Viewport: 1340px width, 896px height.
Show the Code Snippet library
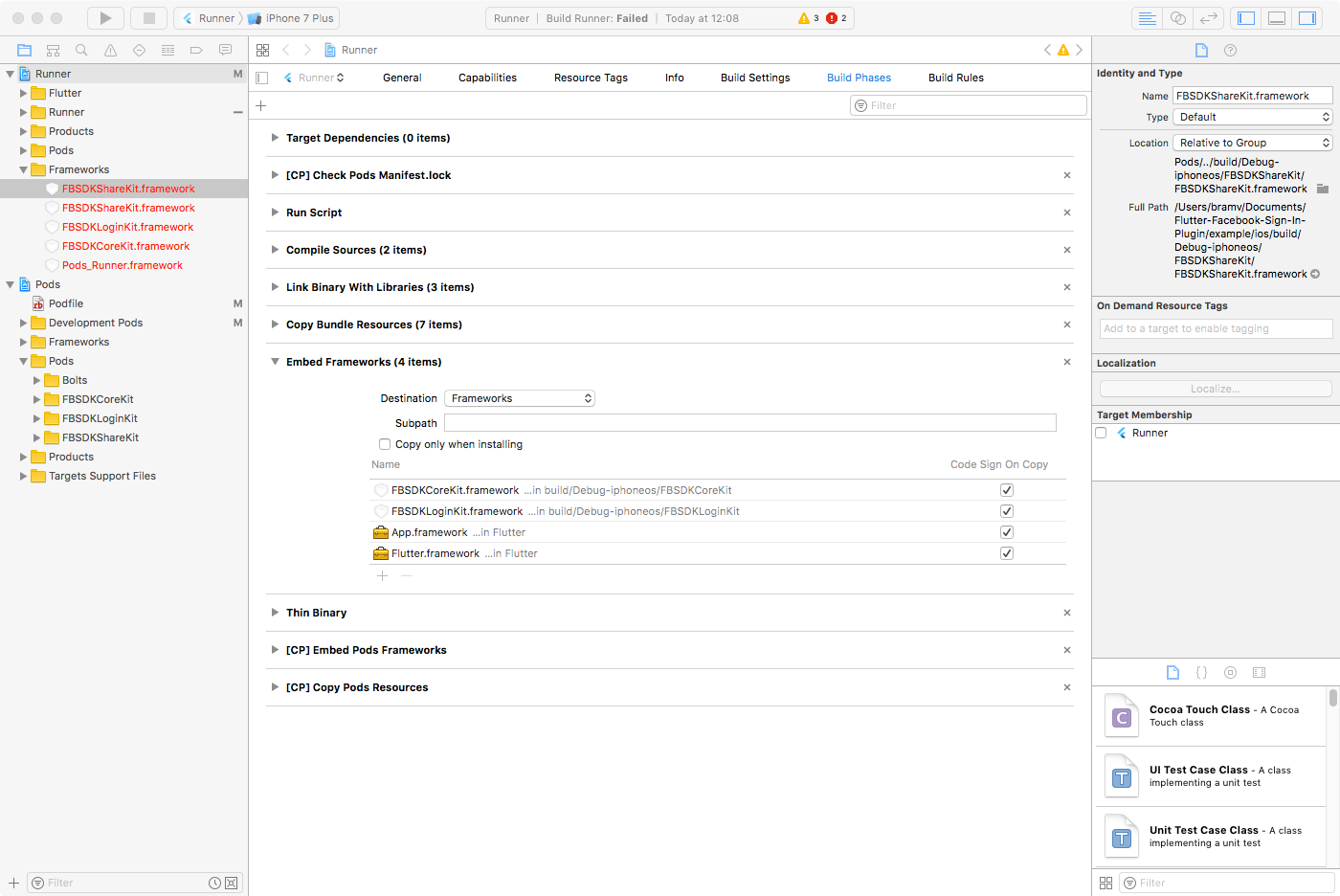[x=1201, y=672]
